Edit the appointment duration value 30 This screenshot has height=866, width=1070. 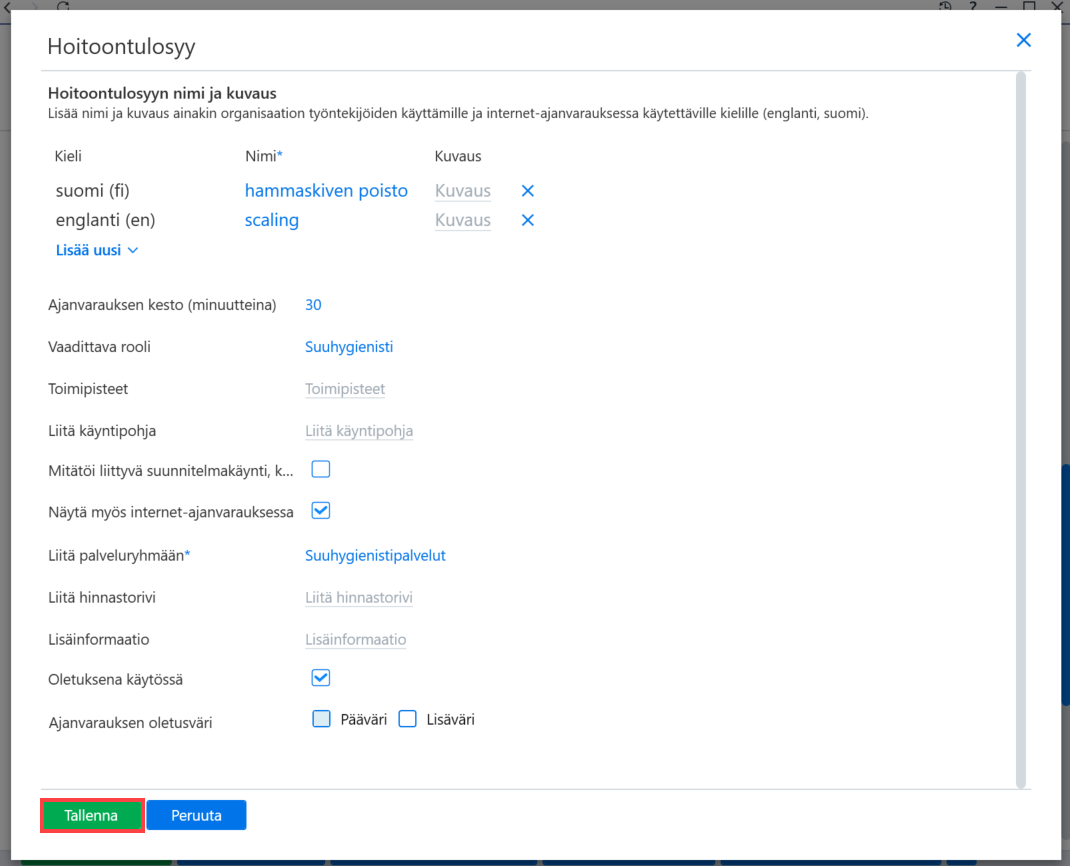pos(313,305)
